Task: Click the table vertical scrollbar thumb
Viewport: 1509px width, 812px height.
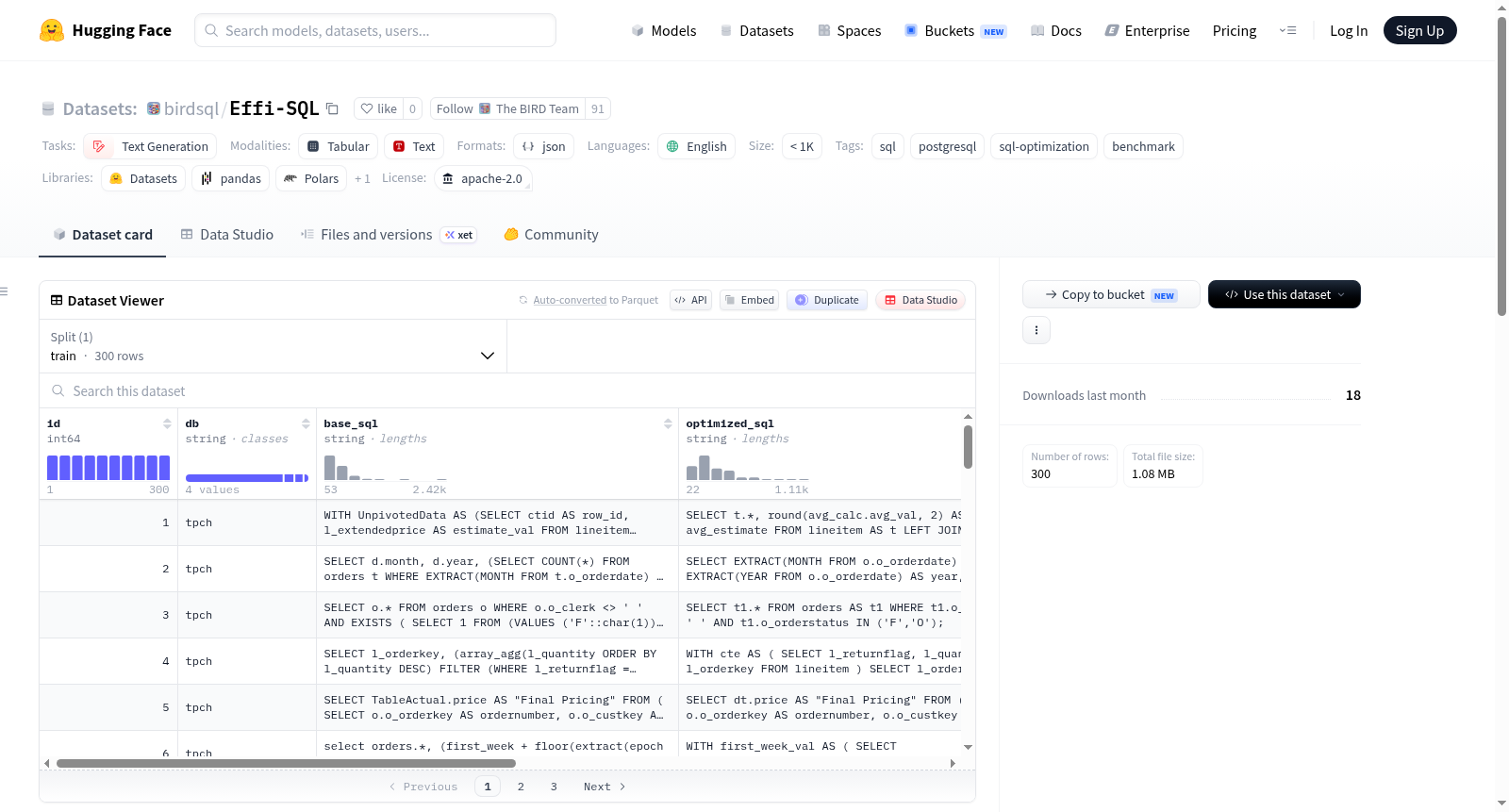Action: point(968,447)
